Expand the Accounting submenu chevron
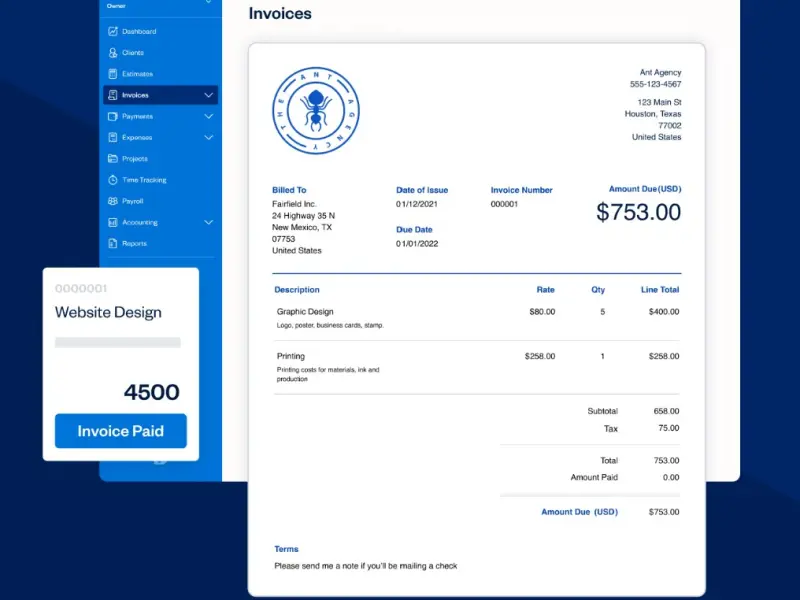Image resolution: width=800 pixels, height=600 pixels. pos(208,222)
